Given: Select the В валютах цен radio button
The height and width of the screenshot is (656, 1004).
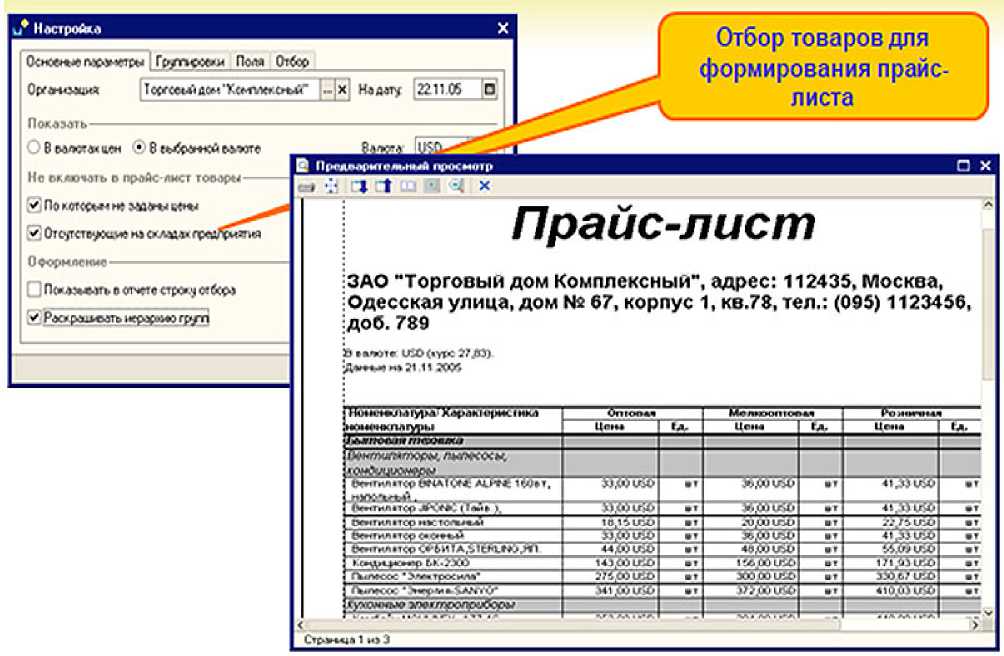Looking at the screenshot, I should click(x=34, y=148).
